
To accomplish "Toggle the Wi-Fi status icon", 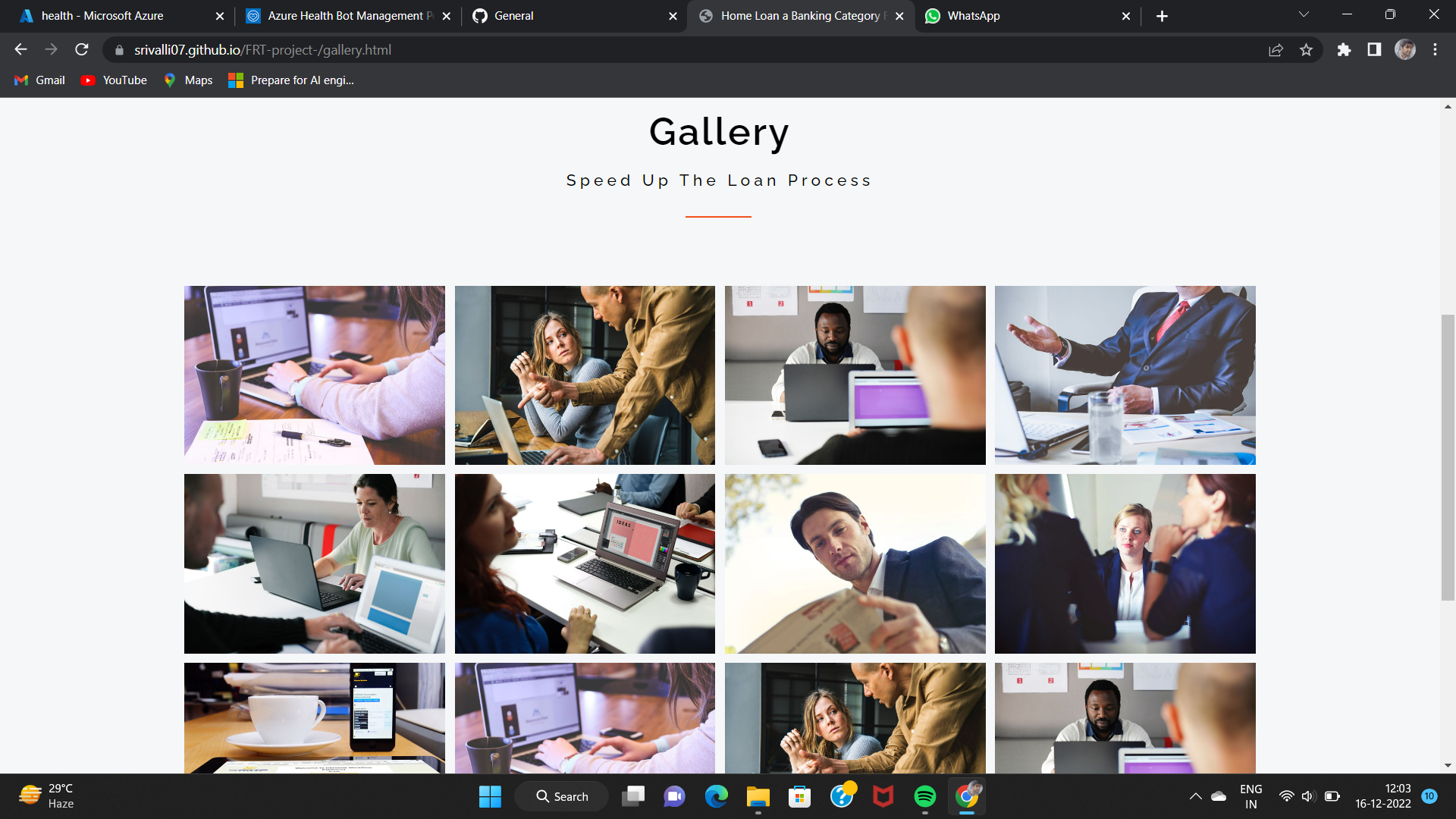I will pos(1287,796).
